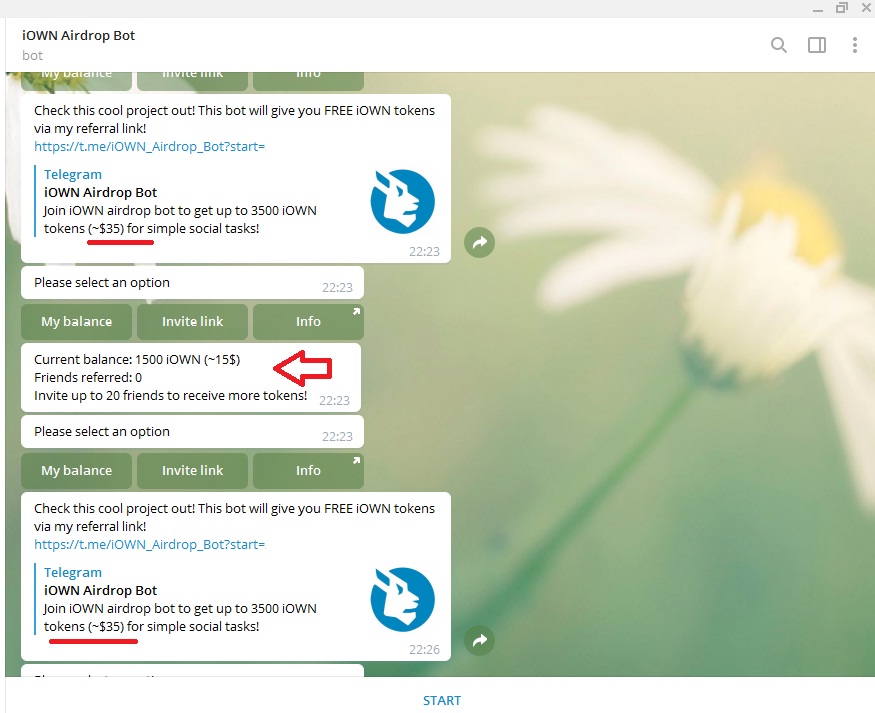Image resolution: width=875 pixels, height=713 pixels.
Task: Forward the 22:26 referral message with share arrow
Action: coord(479,640)
